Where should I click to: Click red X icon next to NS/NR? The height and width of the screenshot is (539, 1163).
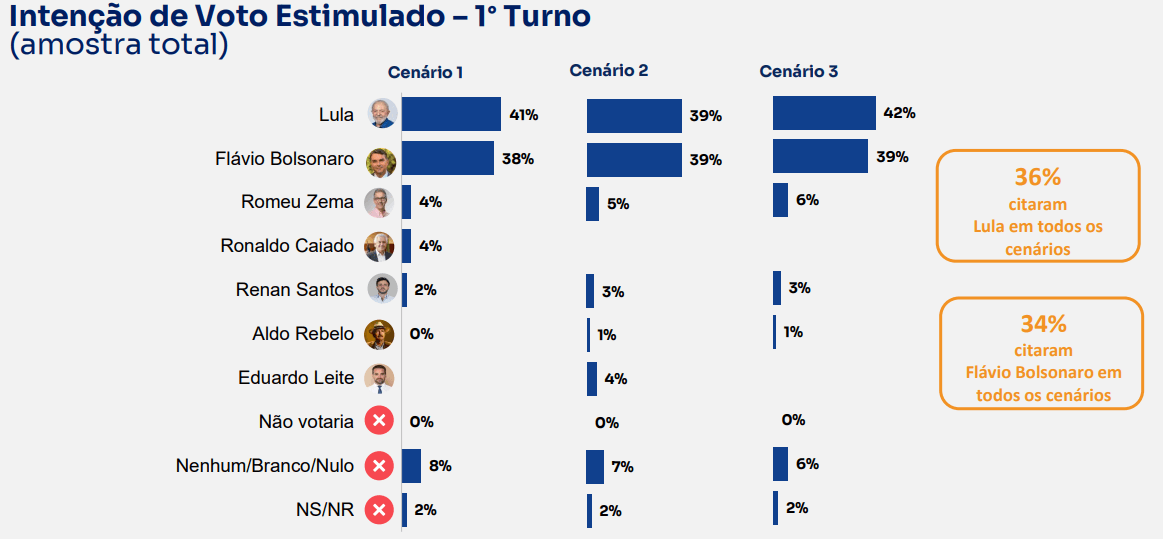pyautogui.click(x=378, y=510)
